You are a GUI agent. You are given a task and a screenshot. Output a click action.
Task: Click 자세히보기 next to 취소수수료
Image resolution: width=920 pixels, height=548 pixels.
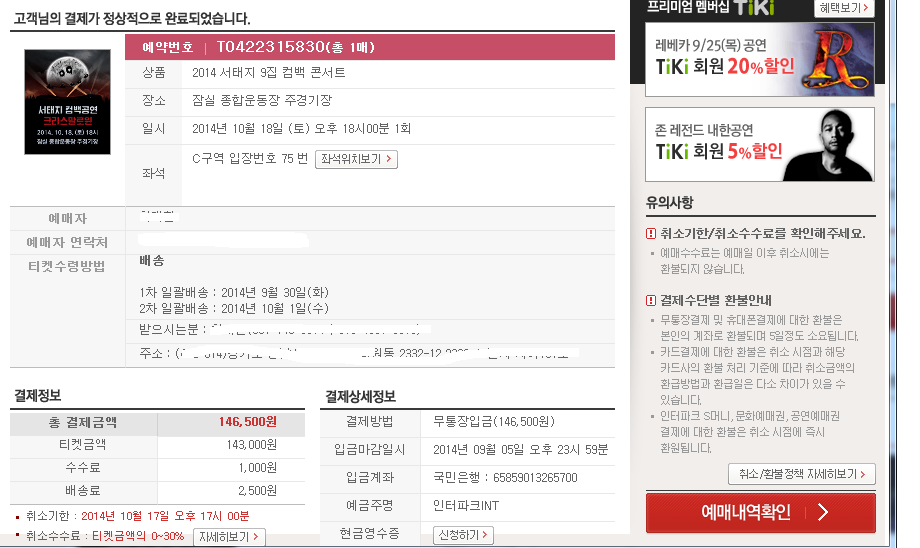pos(229,537)
